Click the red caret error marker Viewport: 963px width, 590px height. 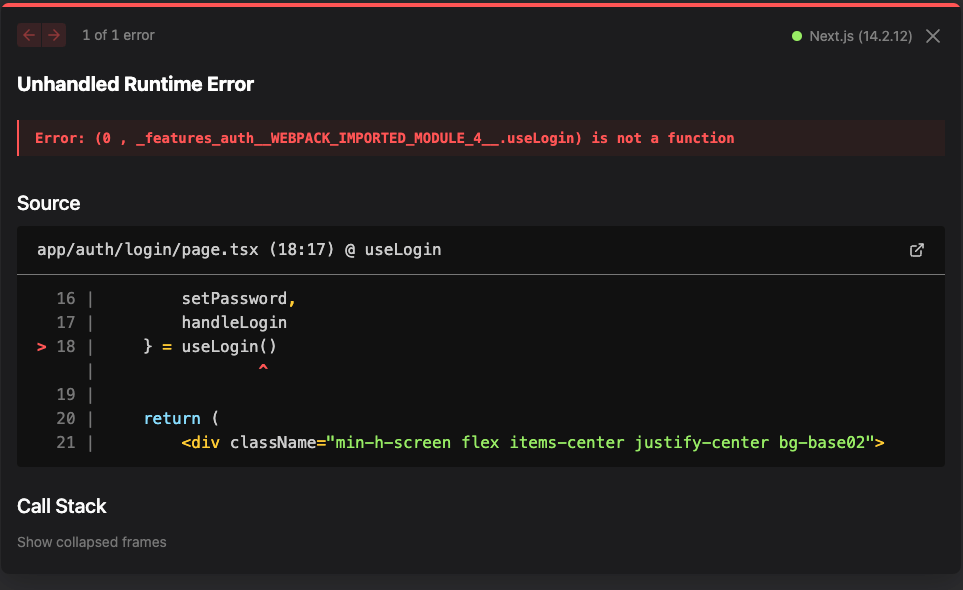coord(263,368)
